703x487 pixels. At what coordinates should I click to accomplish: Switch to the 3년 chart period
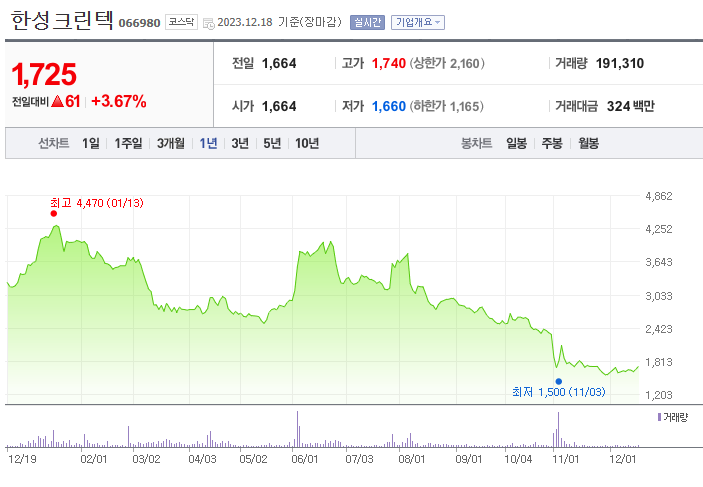point(240,143)
